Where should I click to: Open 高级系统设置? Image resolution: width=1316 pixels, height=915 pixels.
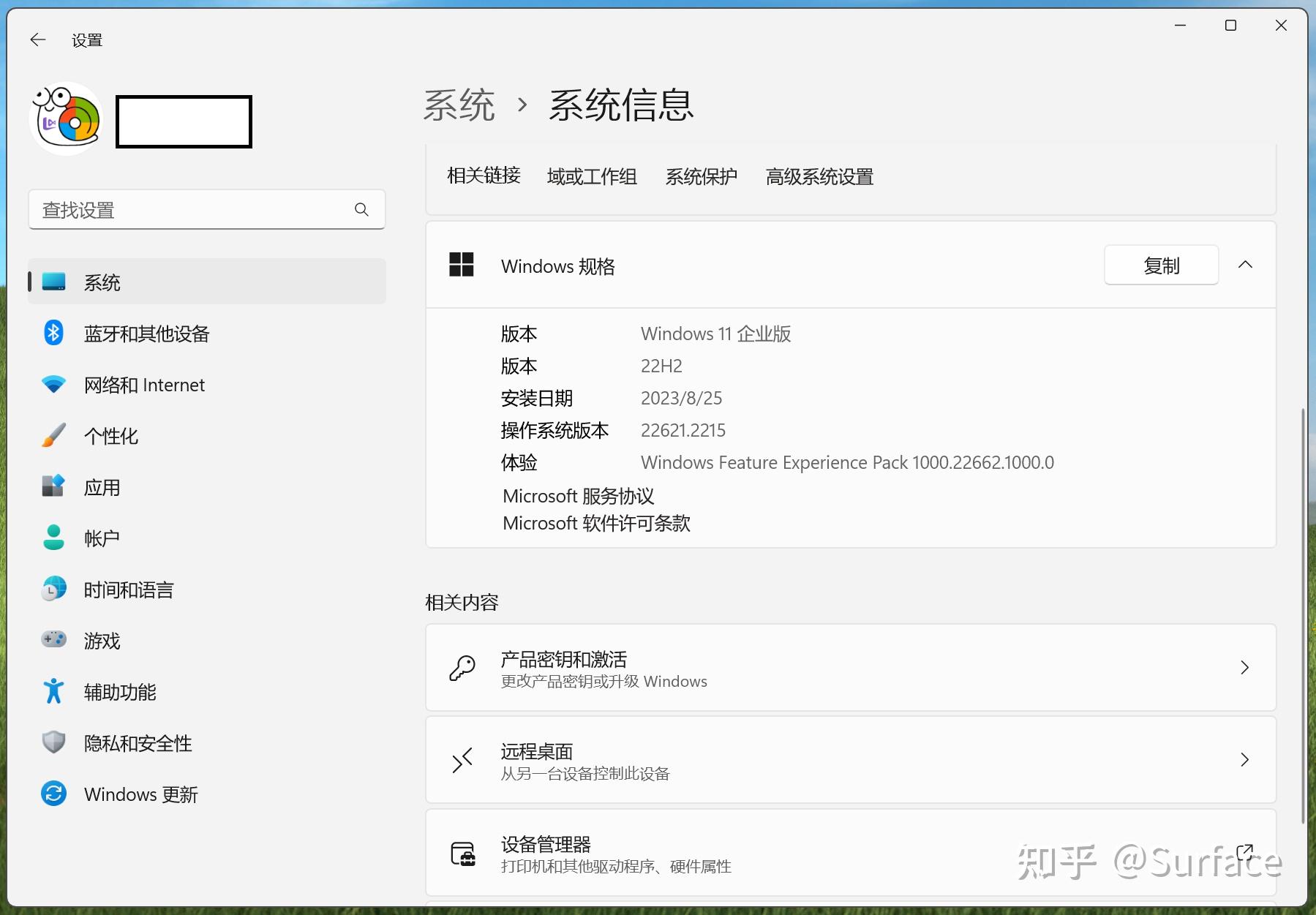point(819,176)
